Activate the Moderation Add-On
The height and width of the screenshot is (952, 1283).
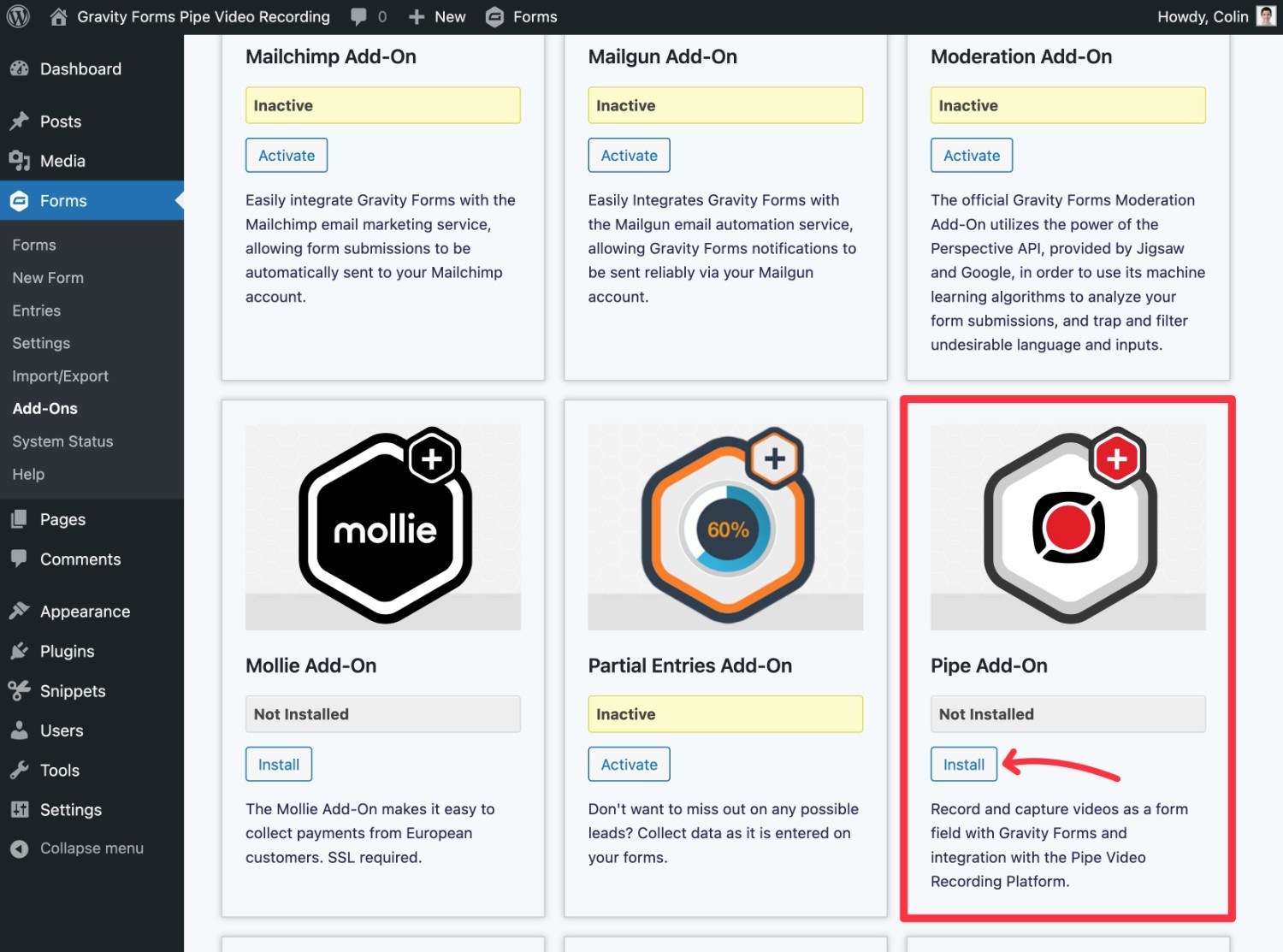click(x=972, y=156)
